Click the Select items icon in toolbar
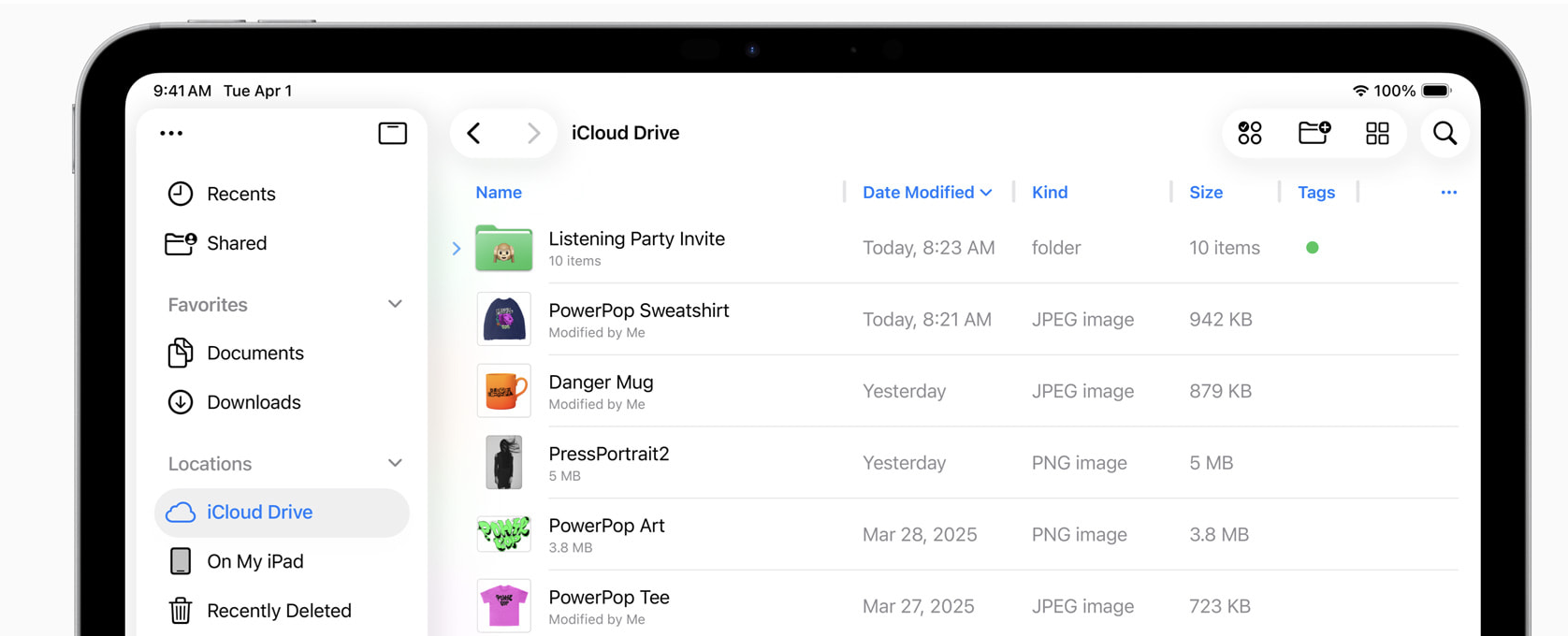The image size is (1568, 636). pyautogui.click(x=1250, y=133)
